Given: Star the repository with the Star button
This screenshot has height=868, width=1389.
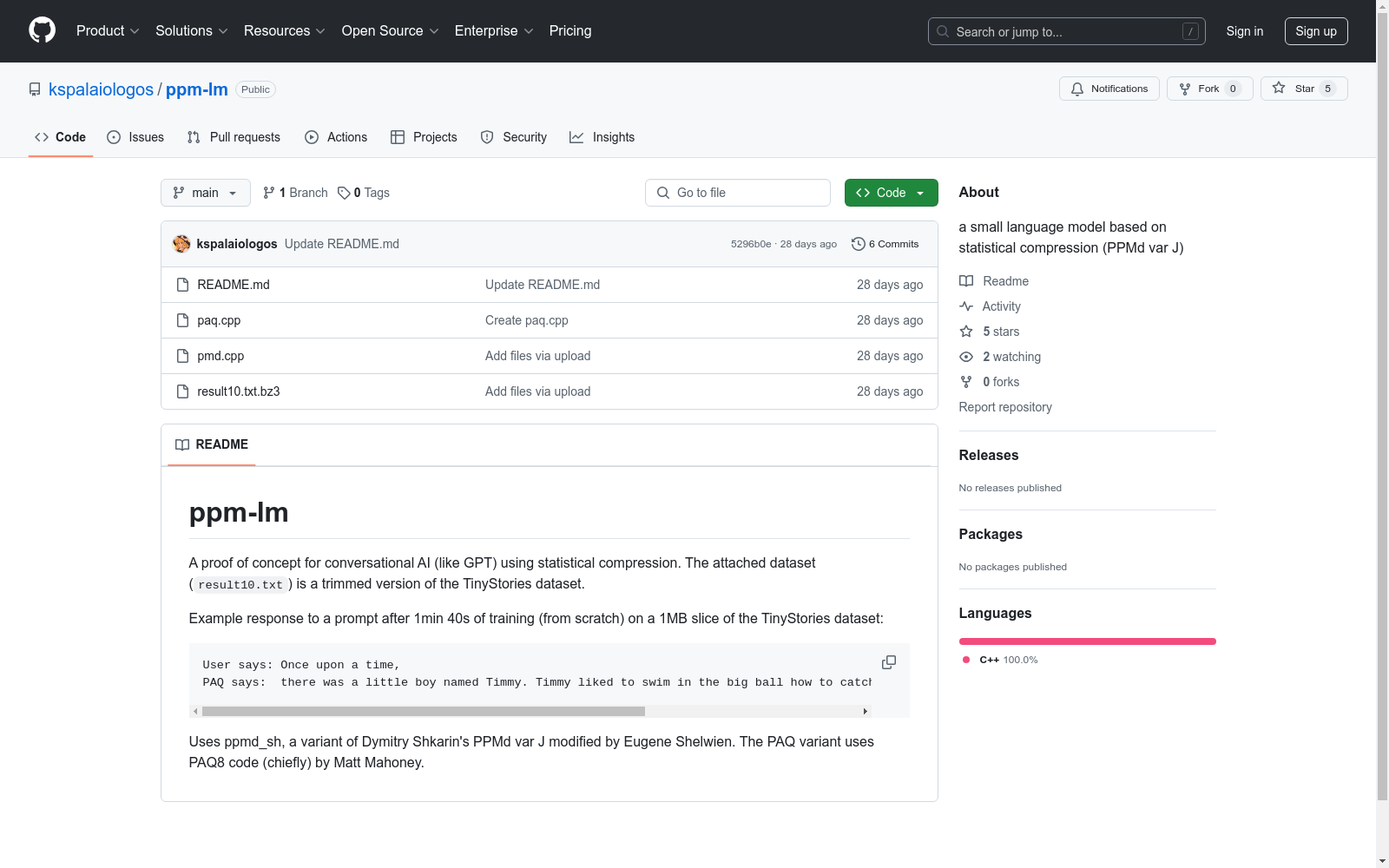Looking at the screenshot, I should coord(1304,89).
